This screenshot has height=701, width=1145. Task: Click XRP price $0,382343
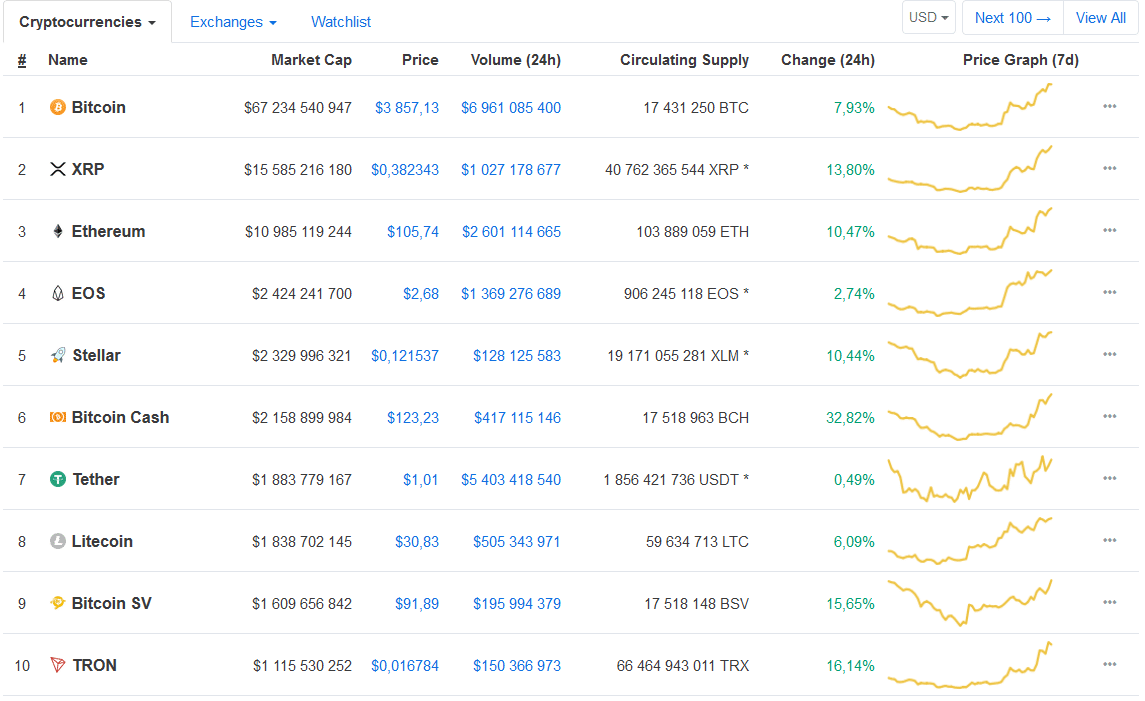[405, 170]
